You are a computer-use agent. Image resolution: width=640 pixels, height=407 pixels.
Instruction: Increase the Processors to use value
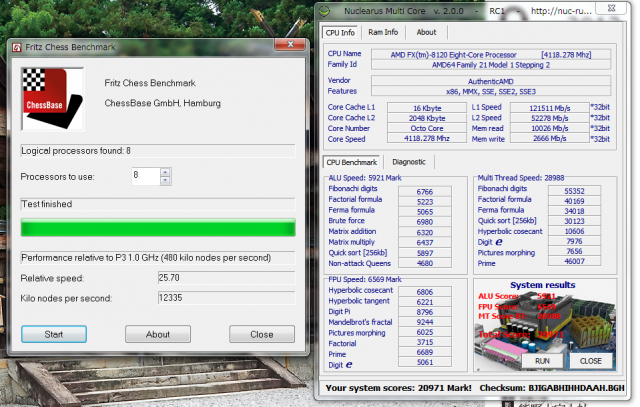[x=165, y=172]
